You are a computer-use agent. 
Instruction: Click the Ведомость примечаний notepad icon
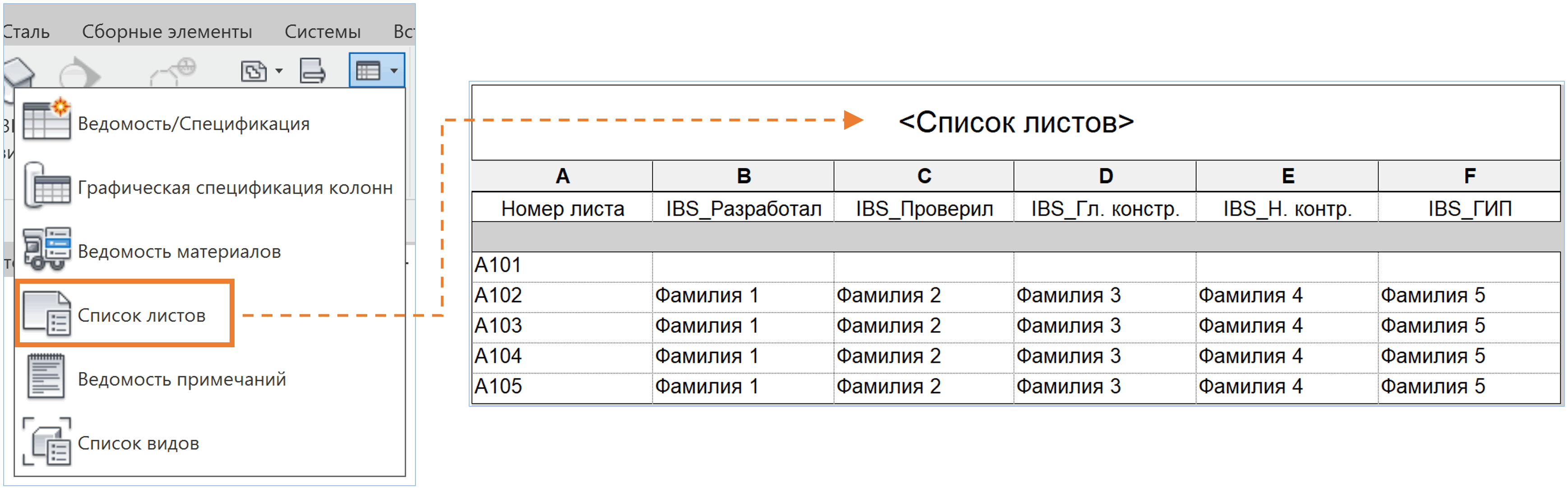click(46, 377)
